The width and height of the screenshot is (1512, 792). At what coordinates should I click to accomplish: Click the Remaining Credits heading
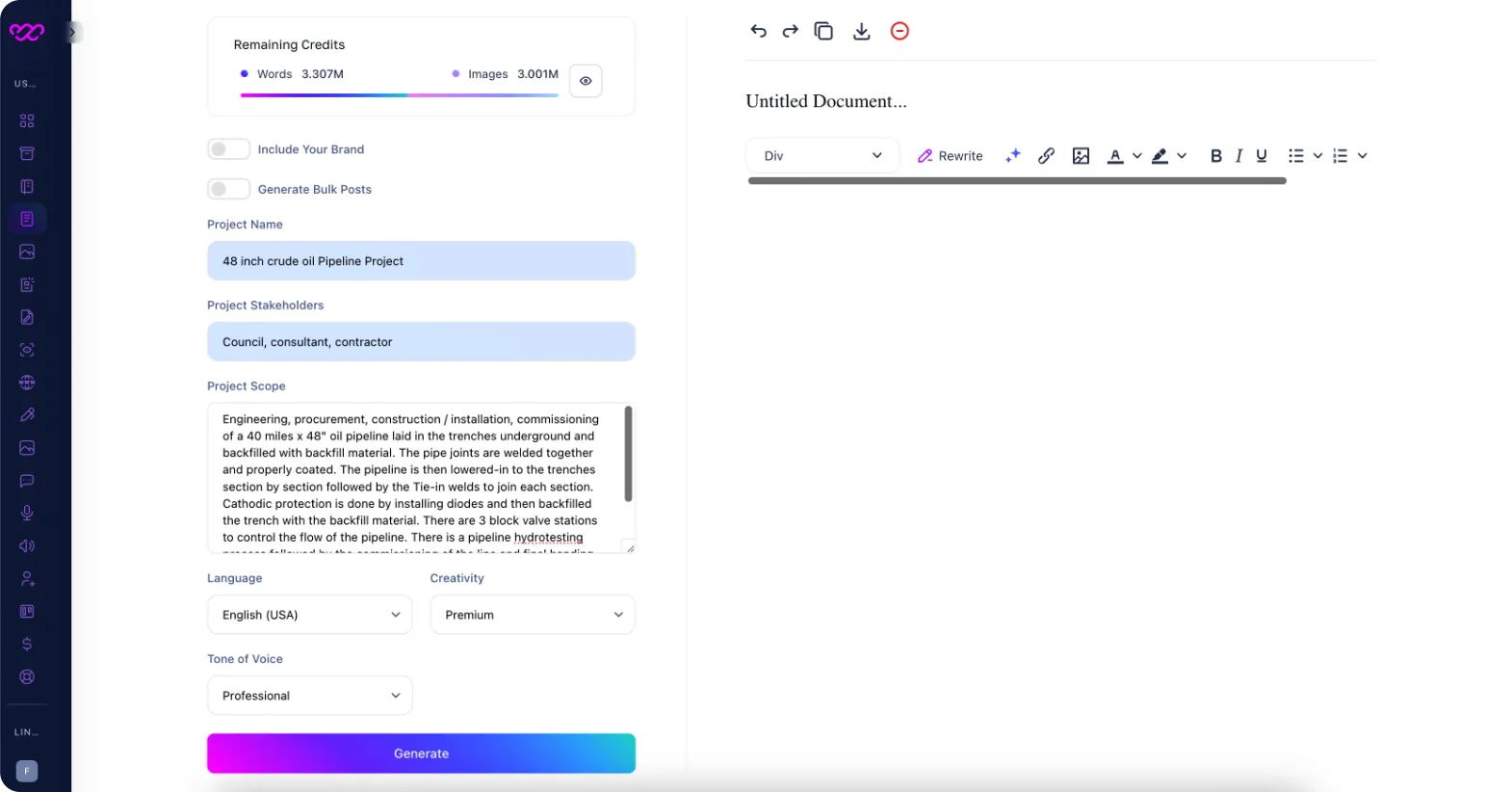coord(289,44)
